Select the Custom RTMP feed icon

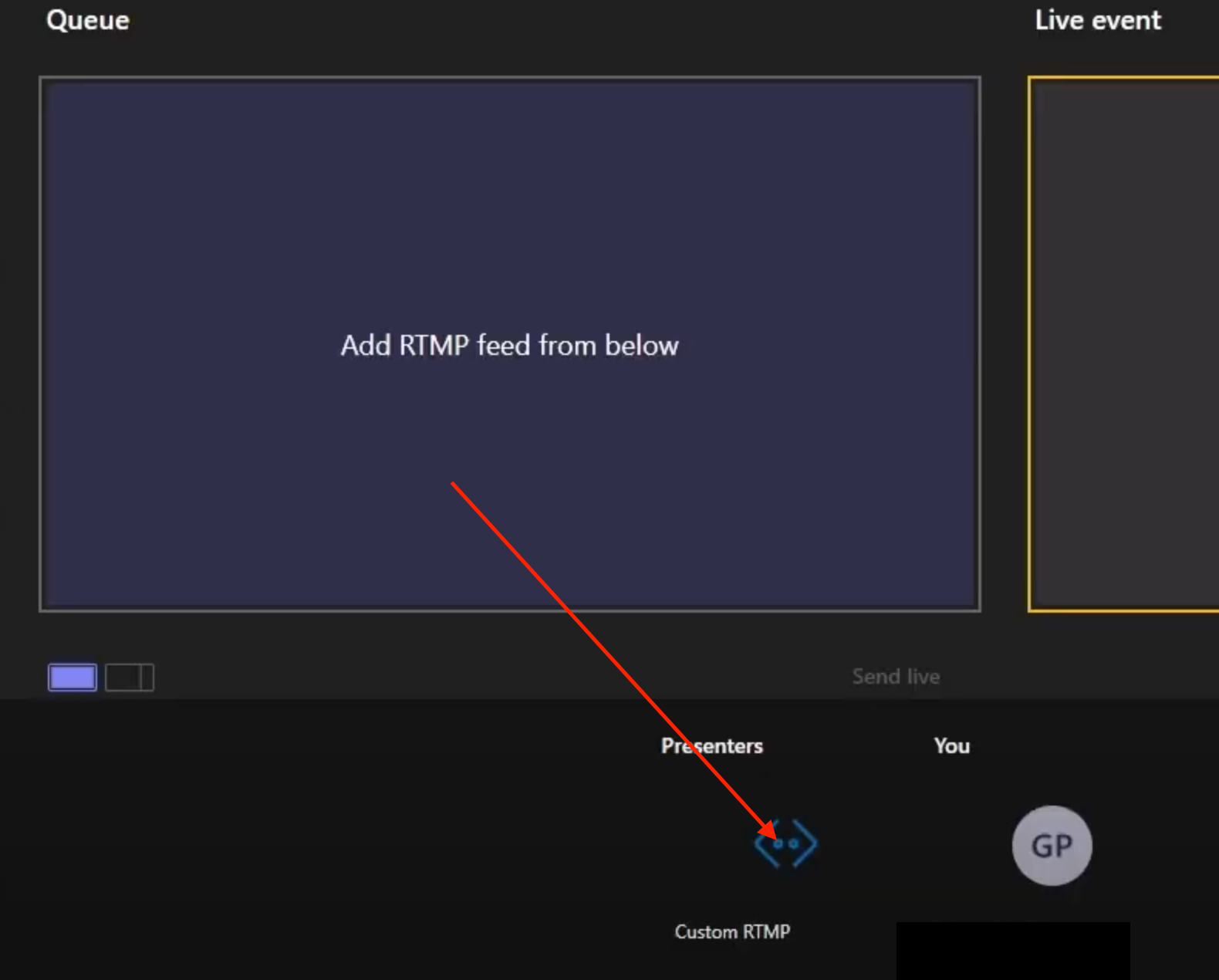(x=785, y=843)
